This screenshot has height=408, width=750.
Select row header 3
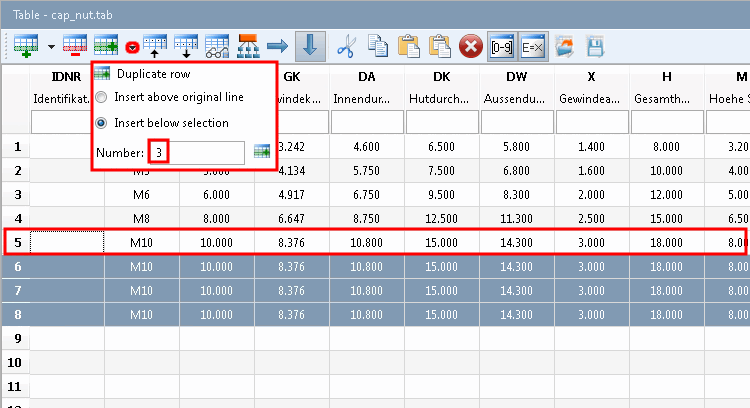16,195
